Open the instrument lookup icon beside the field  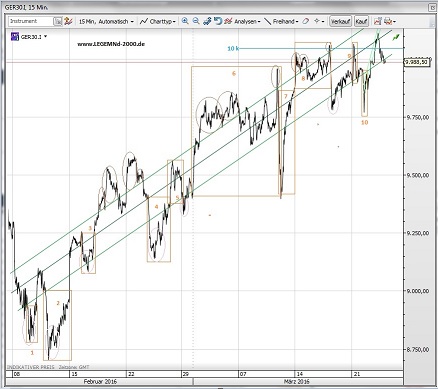pos(58,22)
